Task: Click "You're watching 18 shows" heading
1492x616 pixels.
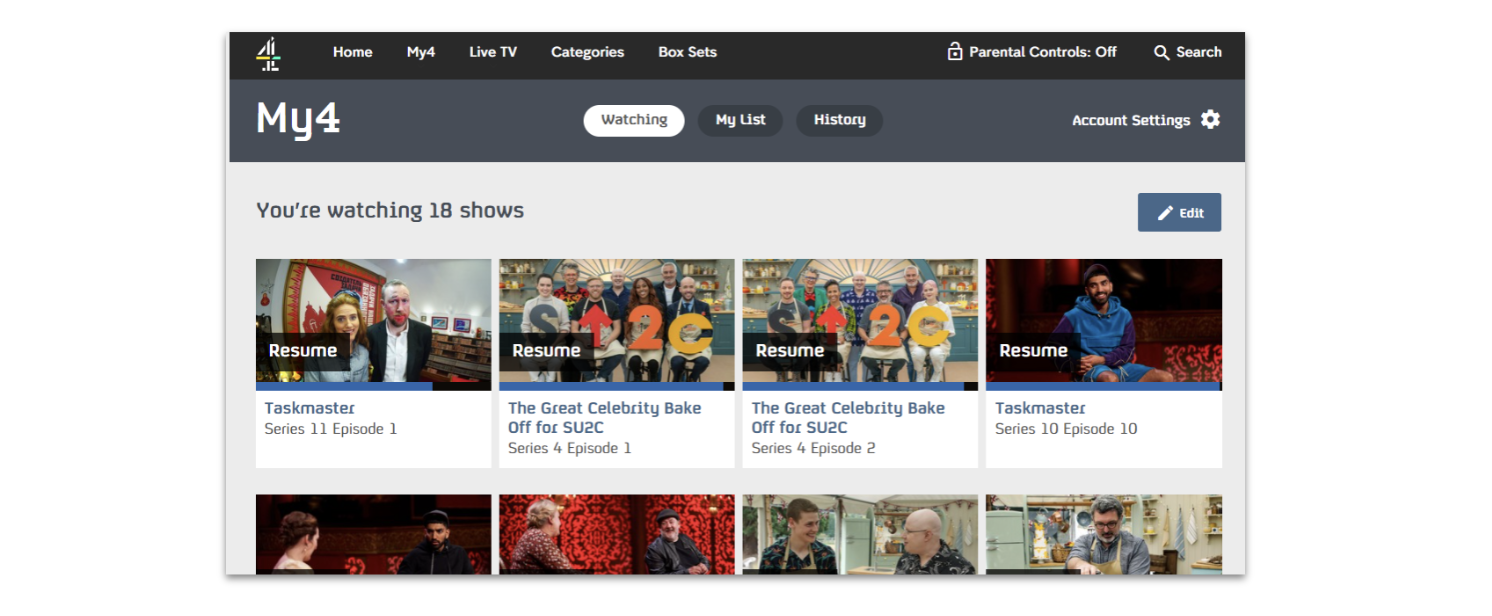Action: point(390,210)
